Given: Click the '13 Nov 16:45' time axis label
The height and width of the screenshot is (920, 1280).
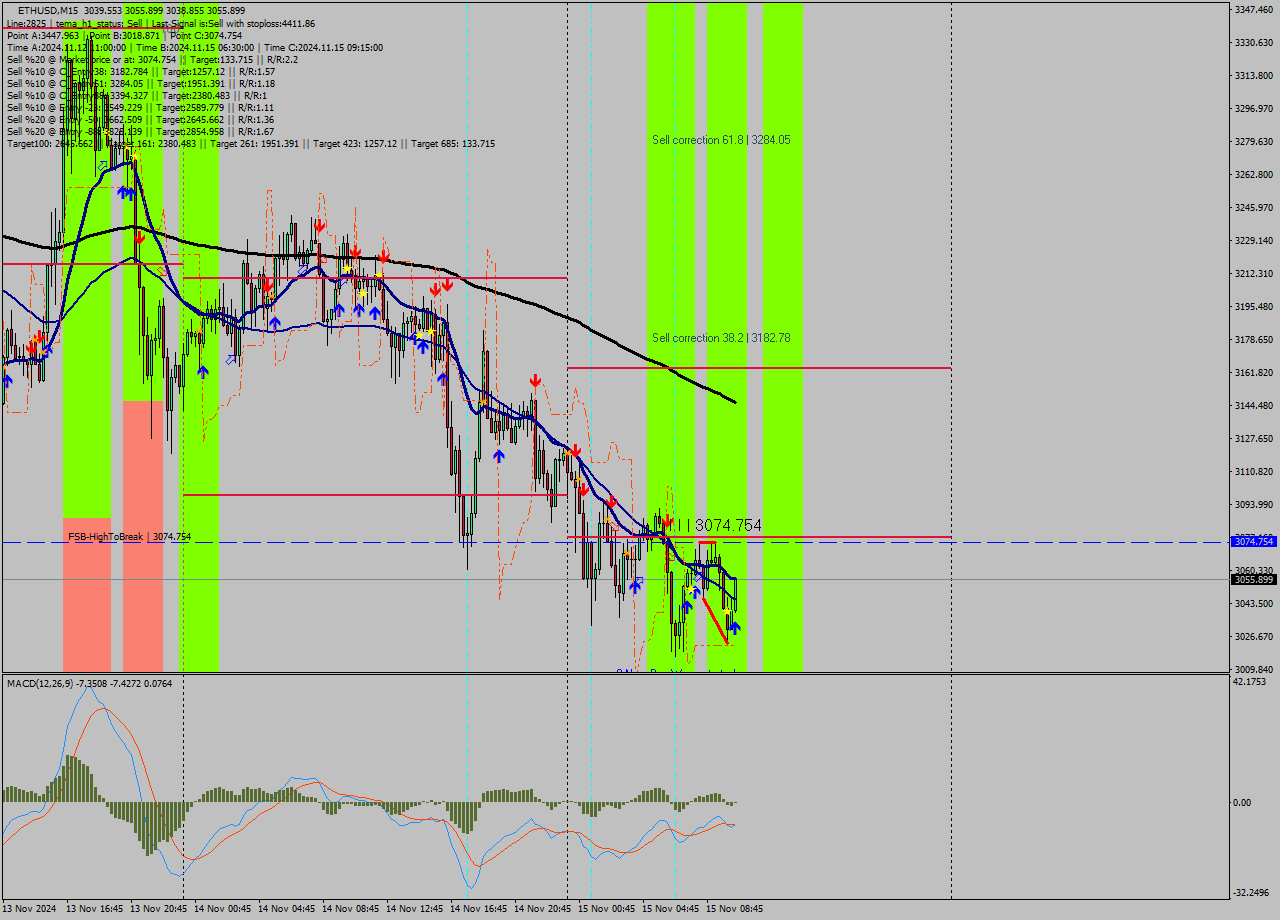Looking at the screenshot, I should click(x=95, y=909).
